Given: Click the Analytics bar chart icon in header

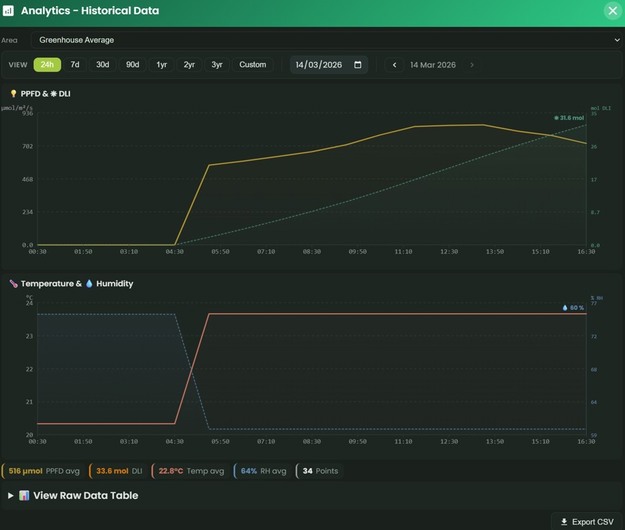Looking at the screenshot, I should tap(9, 11).
